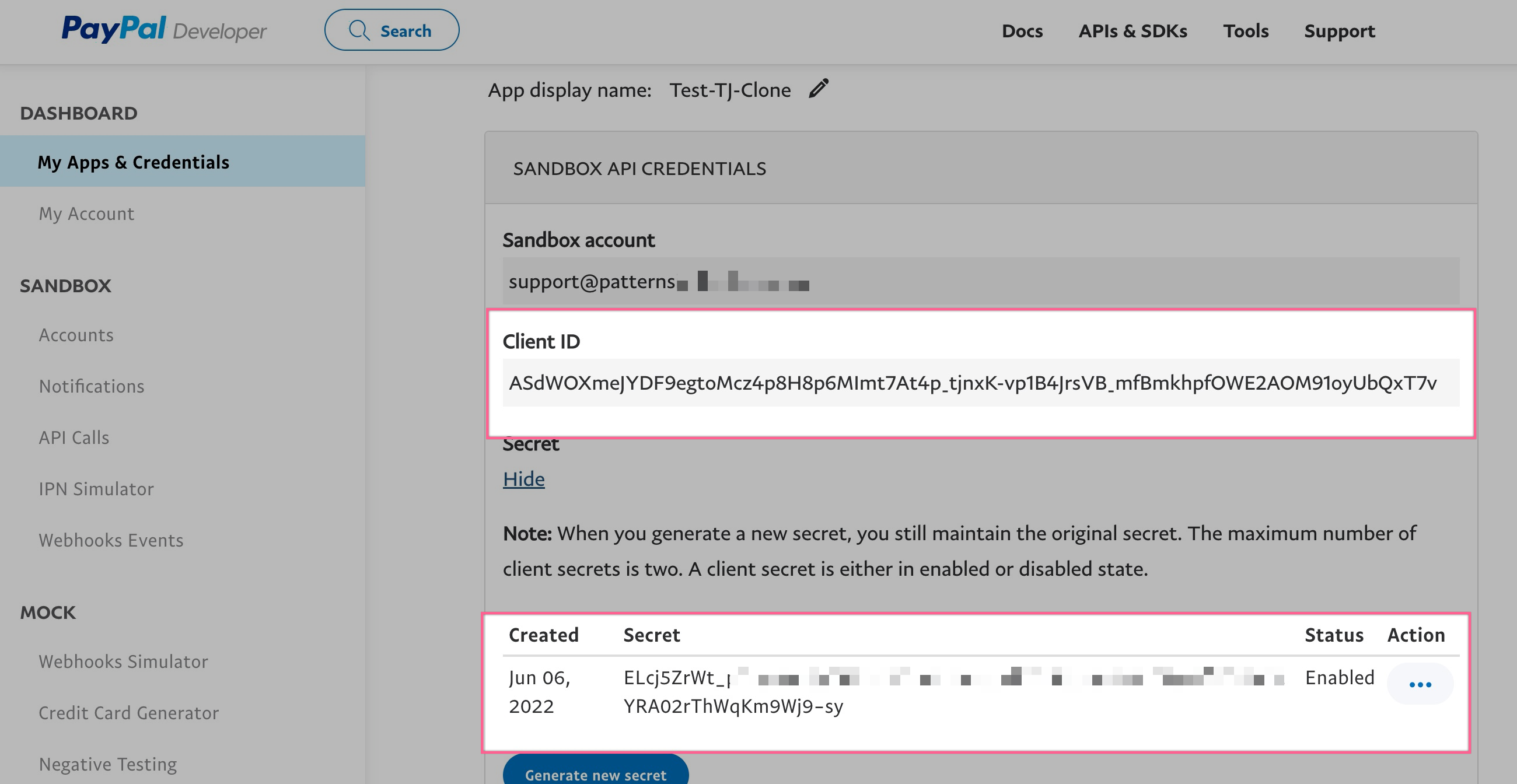This screenshot has width=1517, height=784.
Task: Open the Tools menu
Action: point(1246,30)
